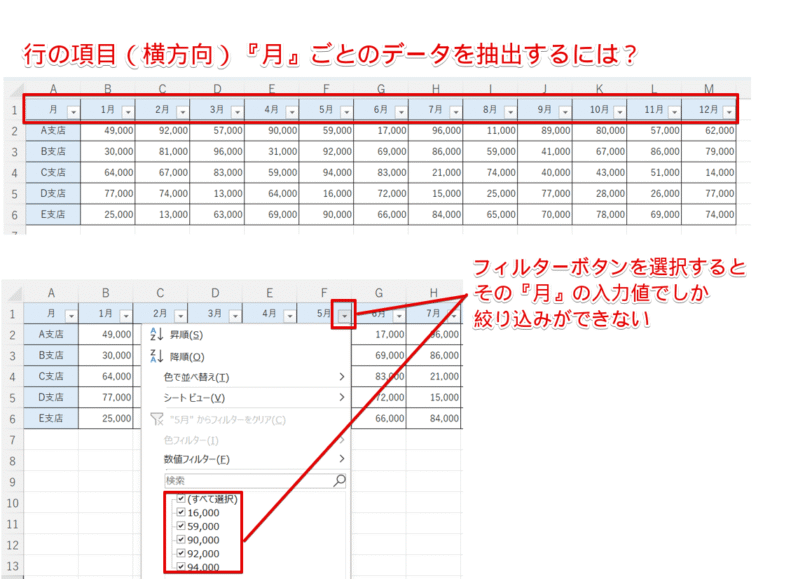Screen dimensions: 812x579
Task: Click the ascending A-Z sort icon
Action: (156, 335)
